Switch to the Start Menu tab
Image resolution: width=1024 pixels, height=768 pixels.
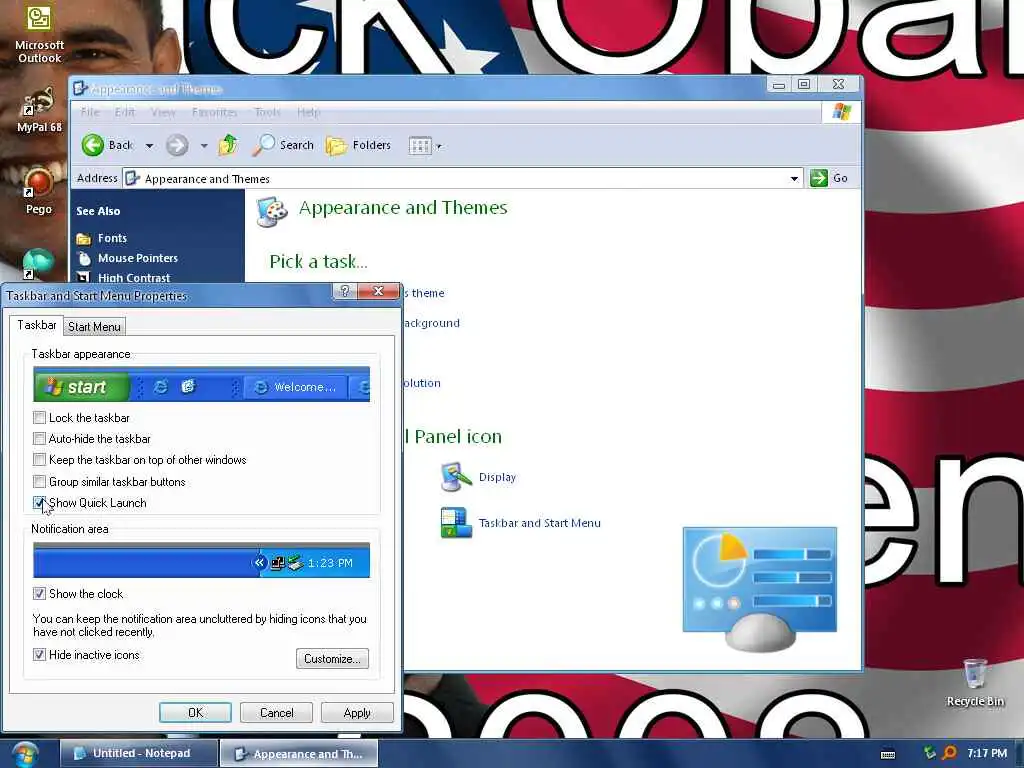click(95, 327)
